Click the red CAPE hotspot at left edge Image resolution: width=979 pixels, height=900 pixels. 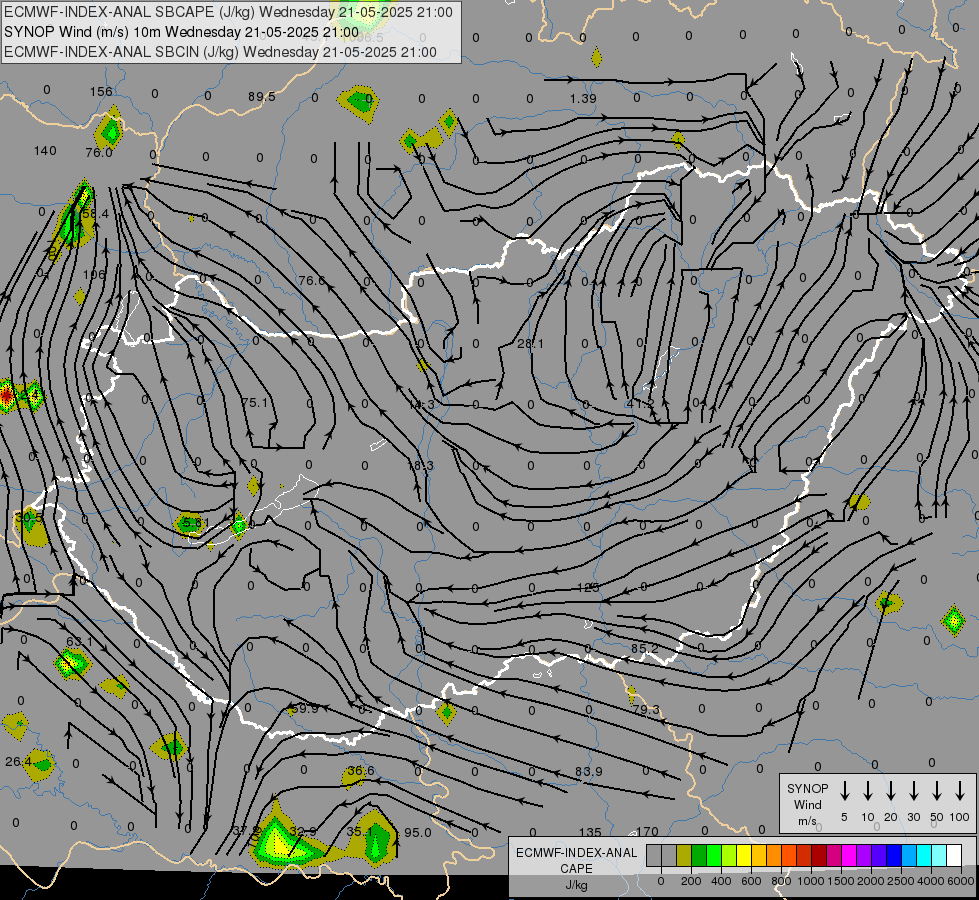pos(6,395)
